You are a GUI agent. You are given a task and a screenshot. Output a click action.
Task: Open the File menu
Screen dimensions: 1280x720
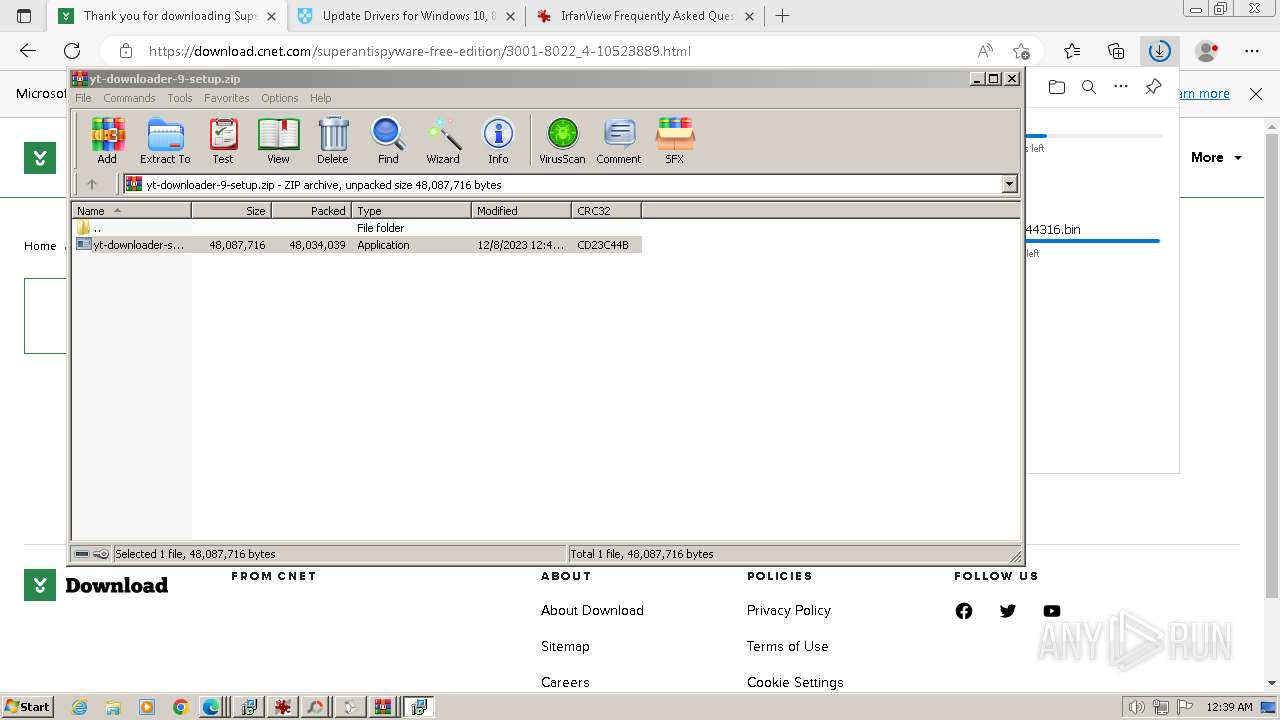[x=83, y=98]
